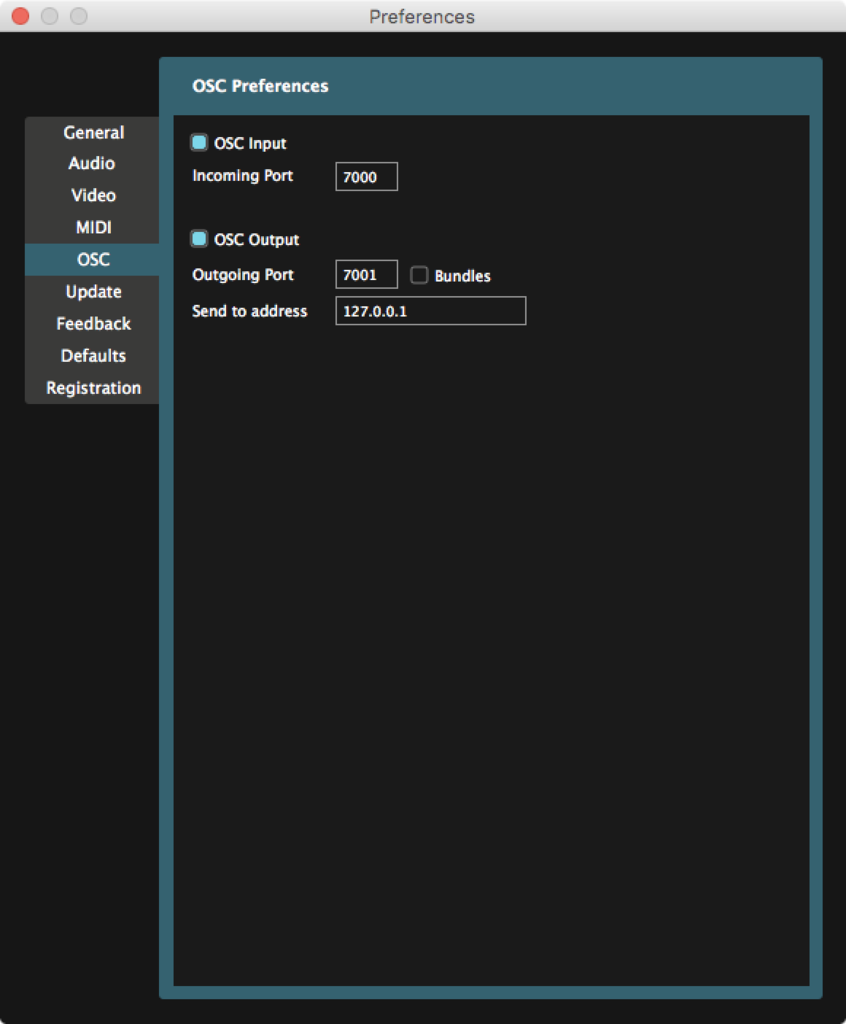846x1024 pixels.
Task: Click the OSC Preferences header
Action: 260,86
